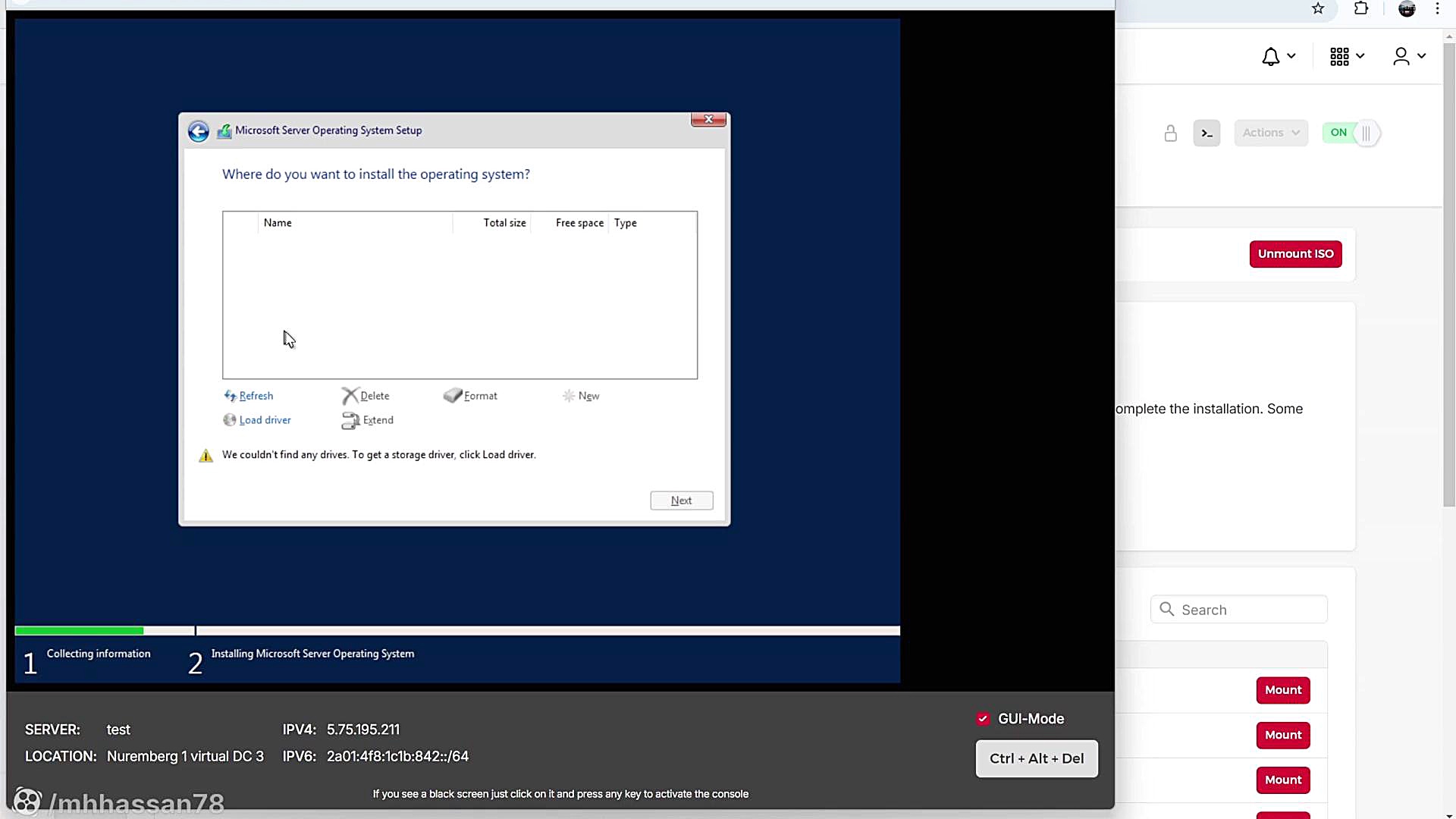Click the Type column header

pyautogui.click(x=626, y=223)
